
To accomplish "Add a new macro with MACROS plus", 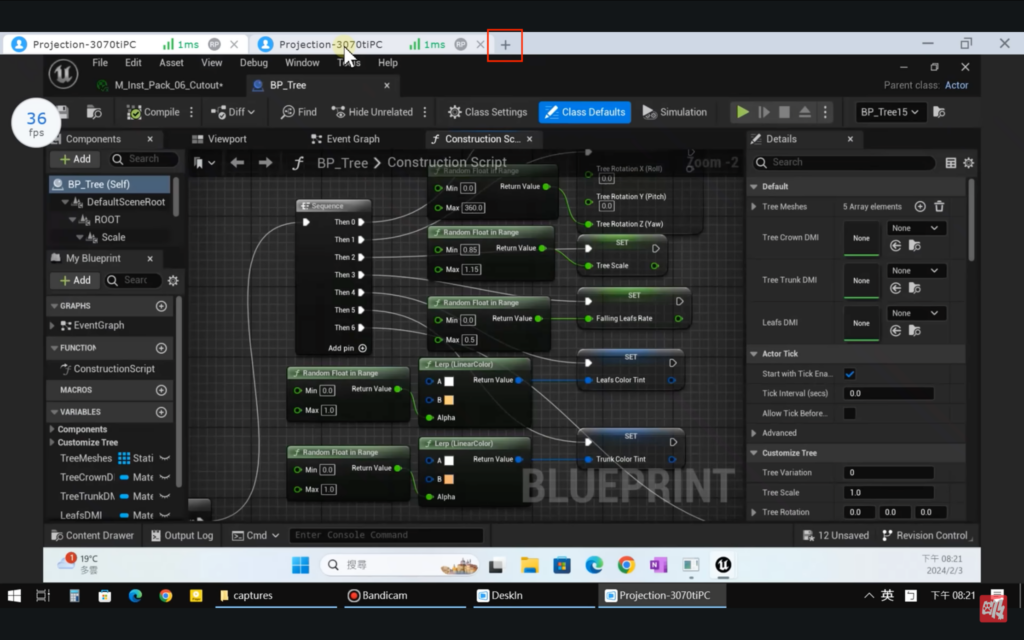I will 161,390.
